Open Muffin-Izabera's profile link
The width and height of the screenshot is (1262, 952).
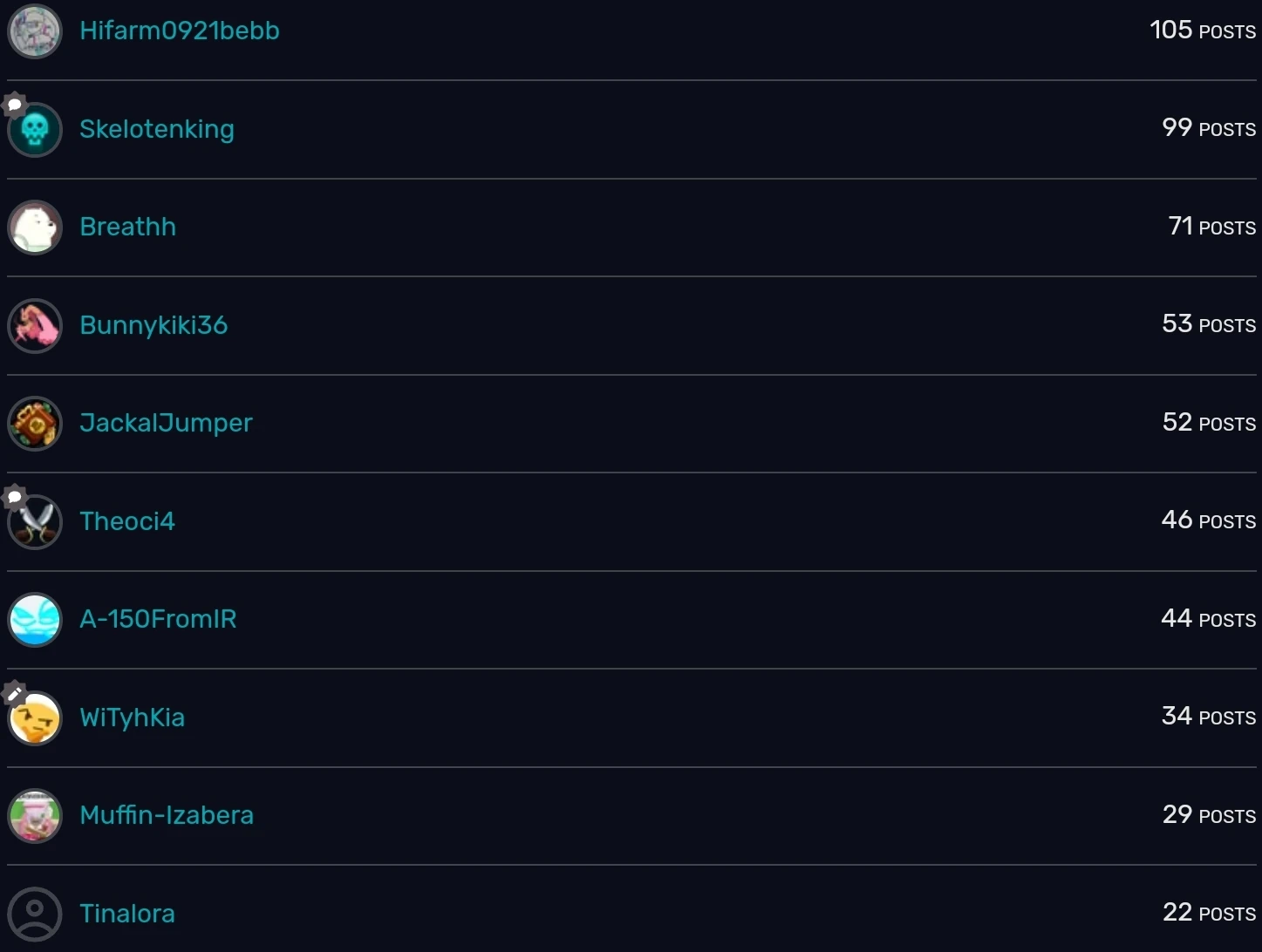point(167,815)
